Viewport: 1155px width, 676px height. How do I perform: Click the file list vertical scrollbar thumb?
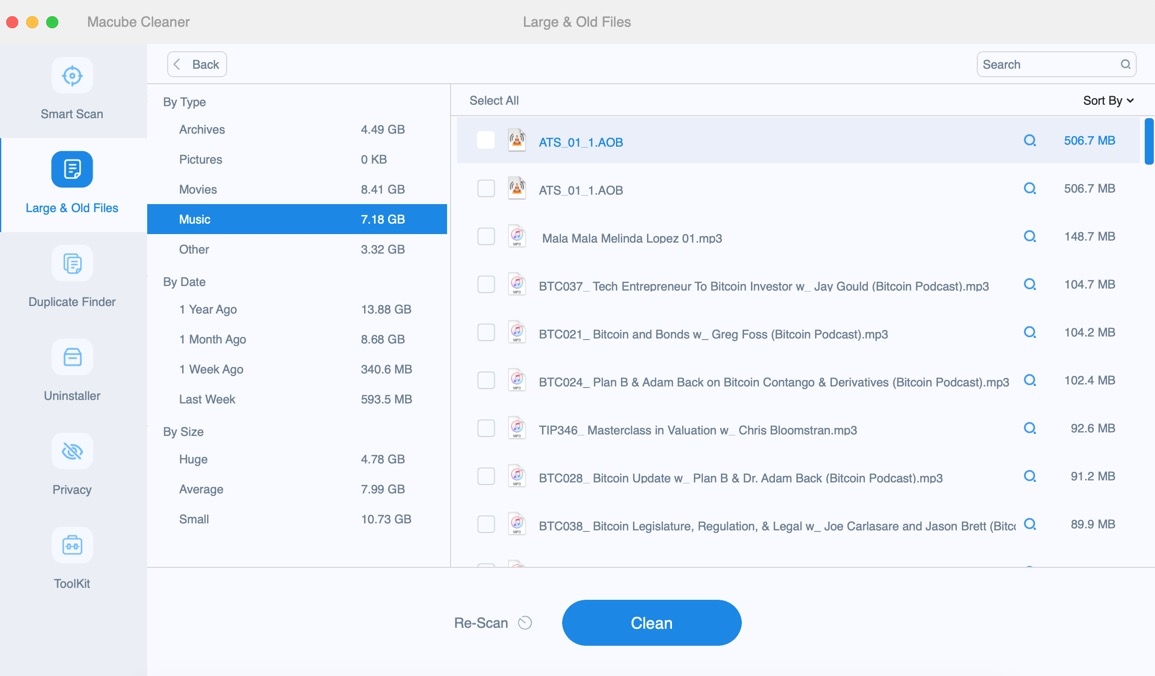click(x=1148, y=141)
